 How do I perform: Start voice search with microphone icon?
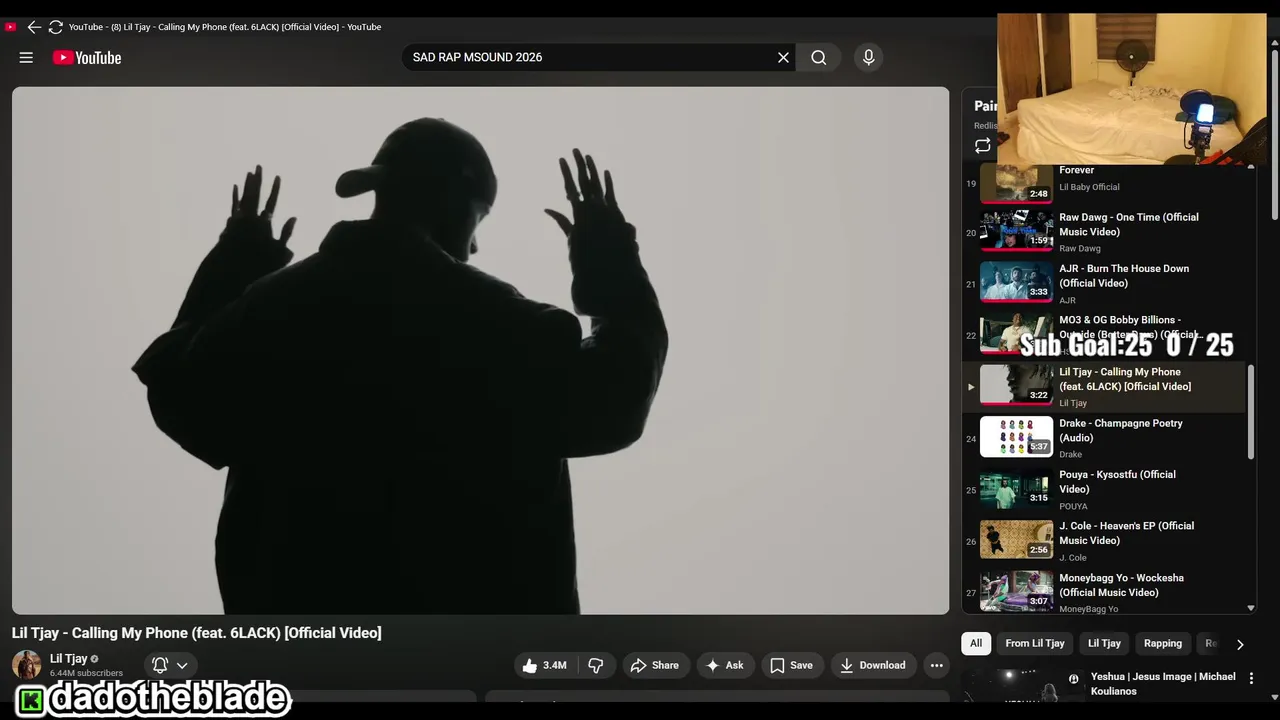868,57
